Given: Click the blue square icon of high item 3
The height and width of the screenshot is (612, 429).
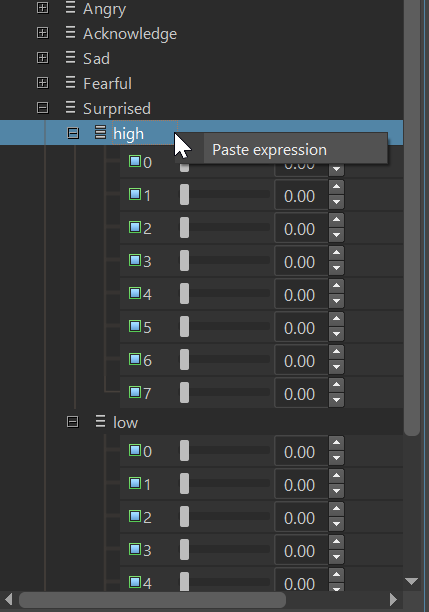Looking at the screenshot, I should click(x=135, y=260).
